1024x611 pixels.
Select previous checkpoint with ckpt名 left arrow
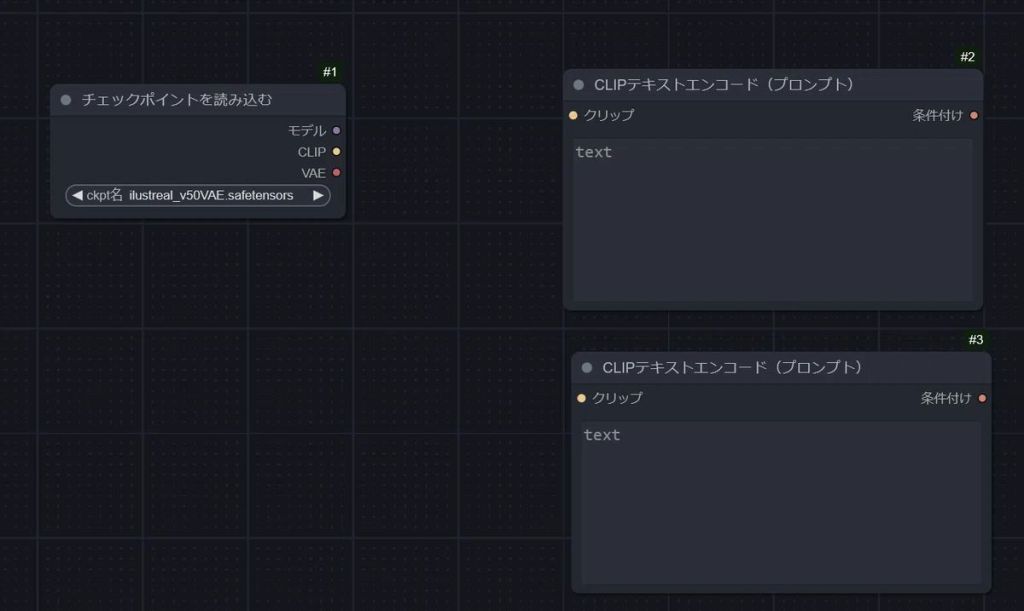click(77, 195)
